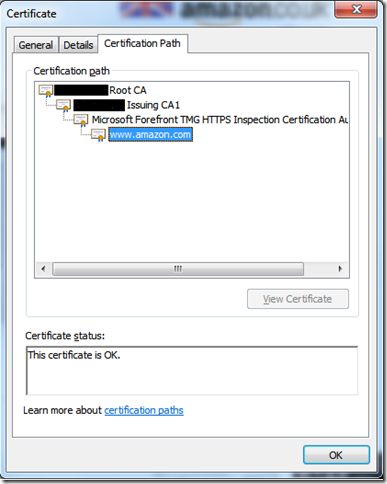The width and height of the screenshot is (387, 484).
Task: Click the Issuing CA1 certificate icon
Action: [x=63, y=105]
